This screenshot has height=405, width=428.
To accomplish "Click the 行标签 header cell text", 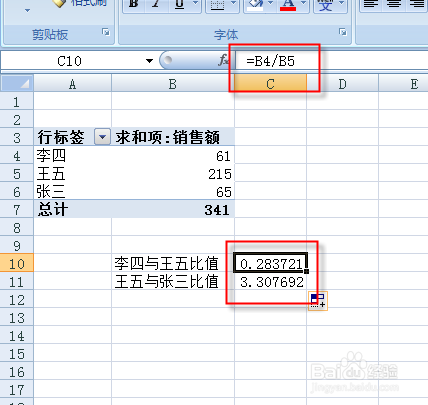I will [61, 137].
